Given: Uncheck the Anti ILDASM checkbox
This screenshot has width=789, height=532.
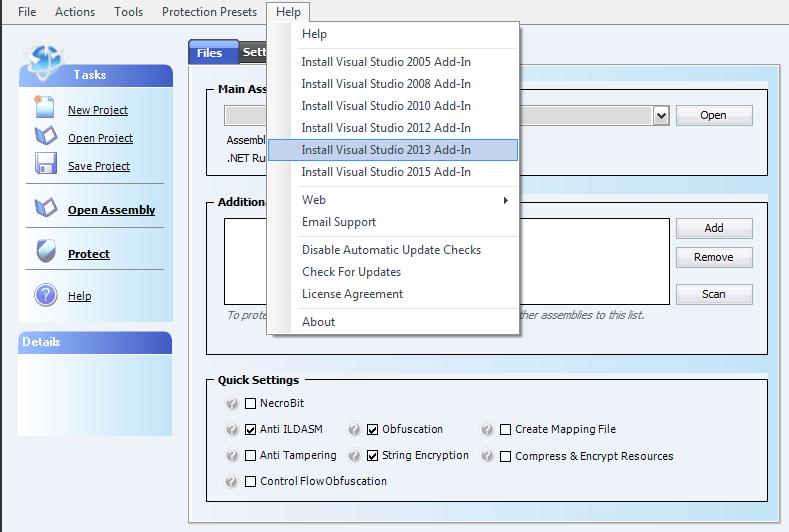Looking at the screenshot, I should (251, 430).
